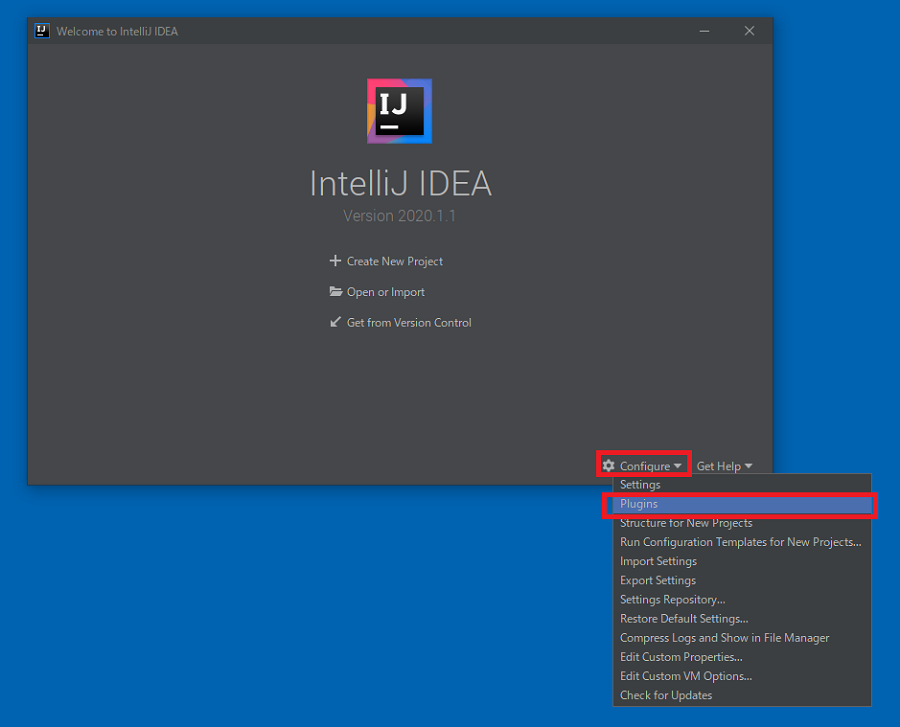Select Export Settings menu entry
Image resolution: width=900 pixels, height=727 pixels.
tap(742, 581)
